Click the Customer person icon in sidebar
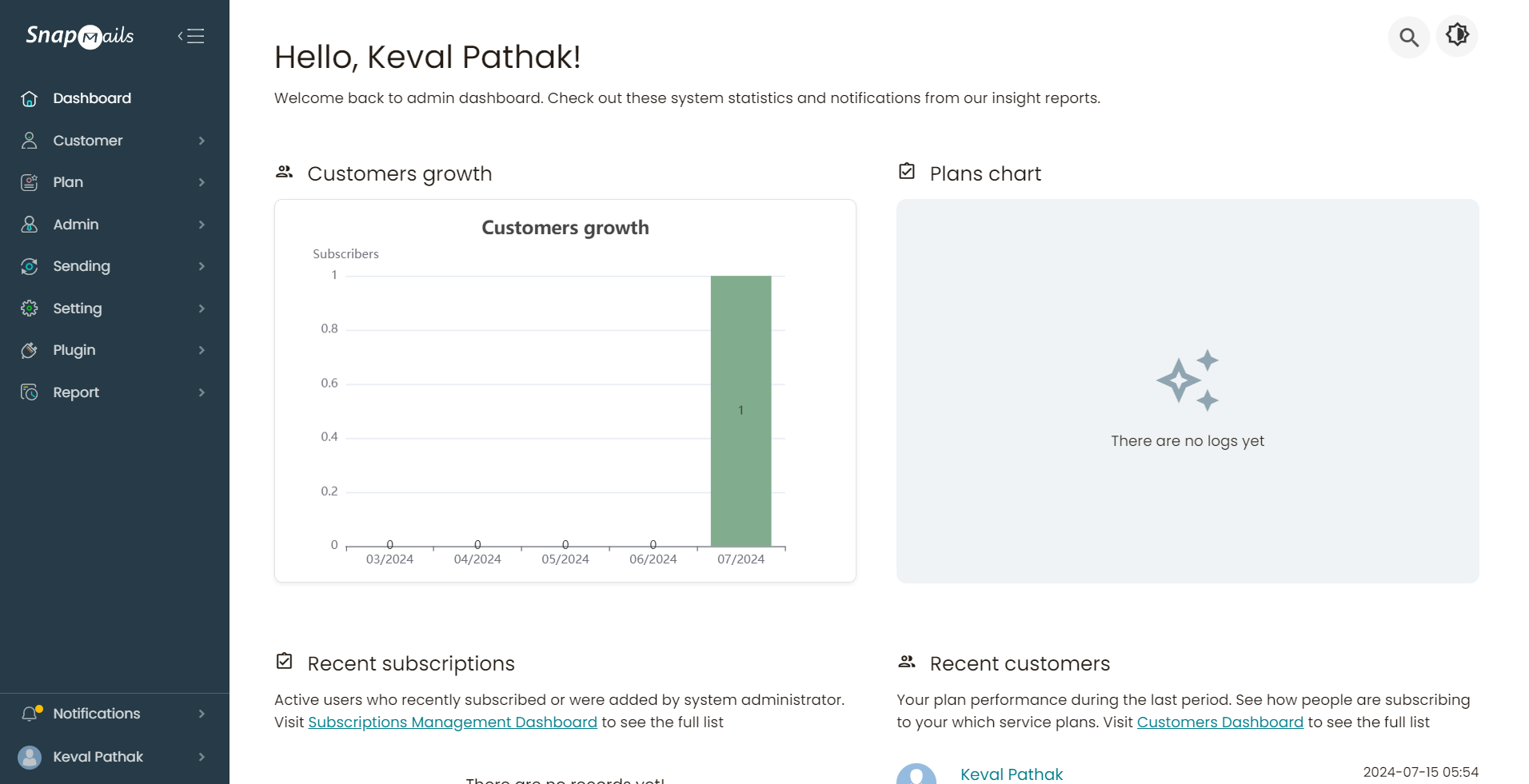1529x784 pixels. [30, 141]
